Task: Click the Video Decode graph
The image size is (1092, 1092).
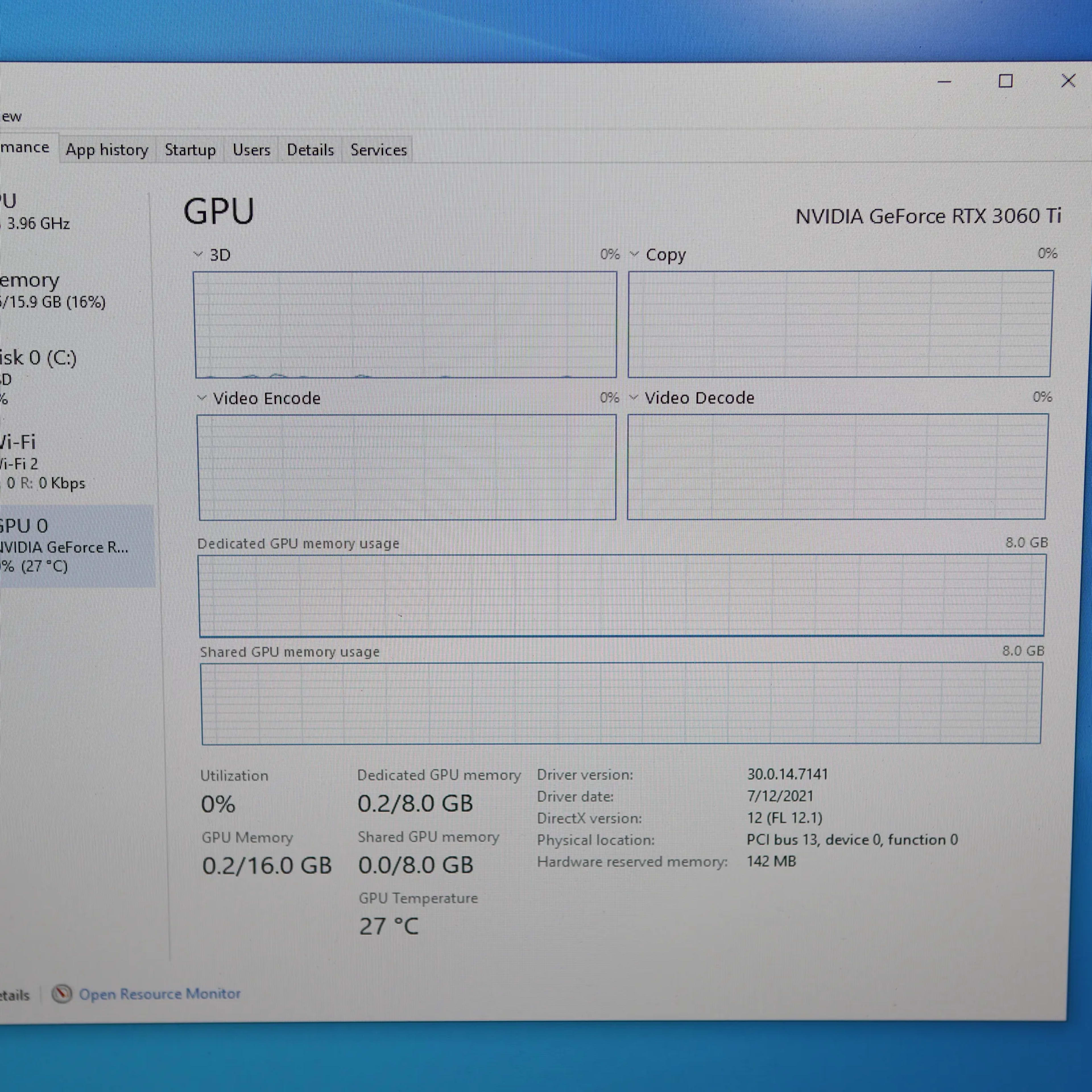Action: pos(837,467)
